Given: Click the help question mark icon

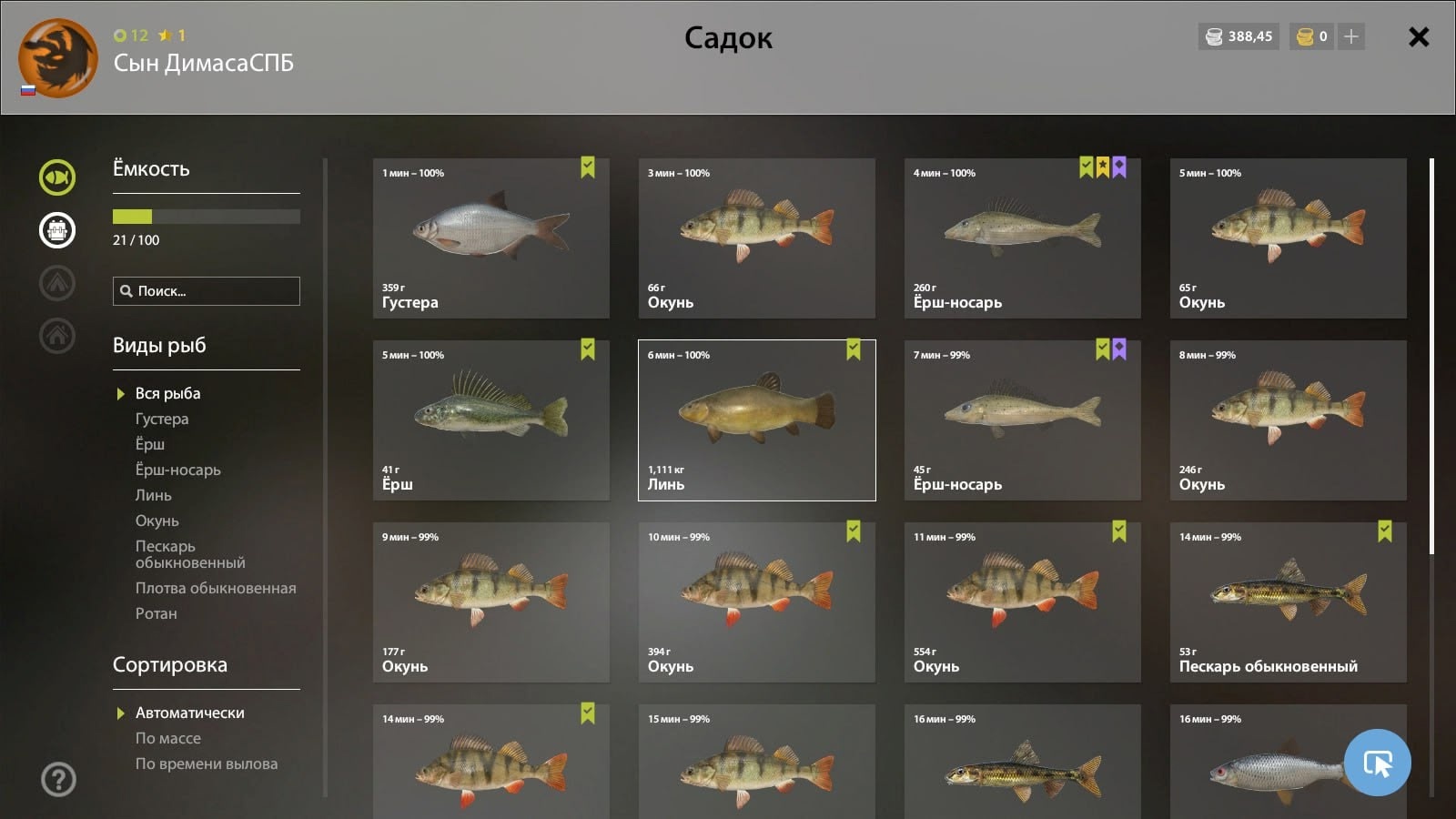Looking at the screenshot, I should pos(58,779).
